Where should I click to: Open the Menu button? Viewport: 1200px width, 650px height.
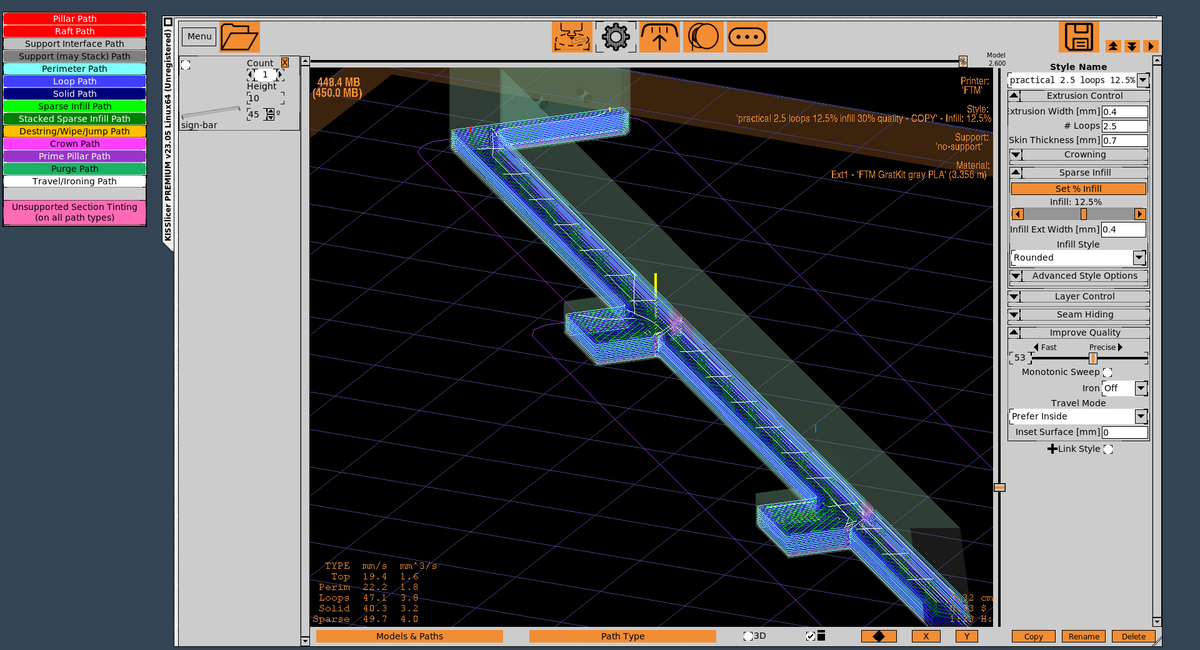199,36
